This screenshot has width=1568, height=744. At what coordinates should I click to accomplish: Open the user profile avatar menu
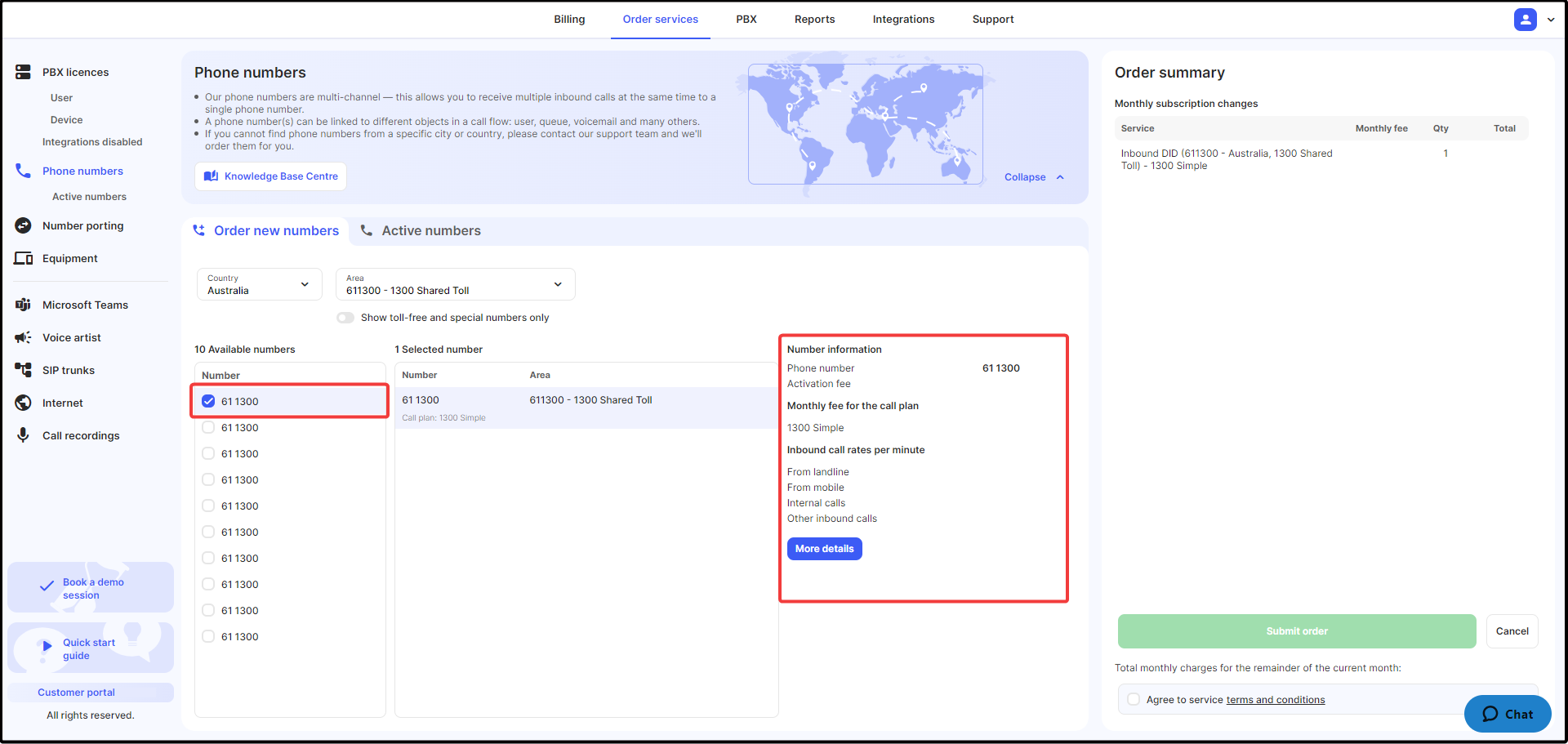[1525, 20]
